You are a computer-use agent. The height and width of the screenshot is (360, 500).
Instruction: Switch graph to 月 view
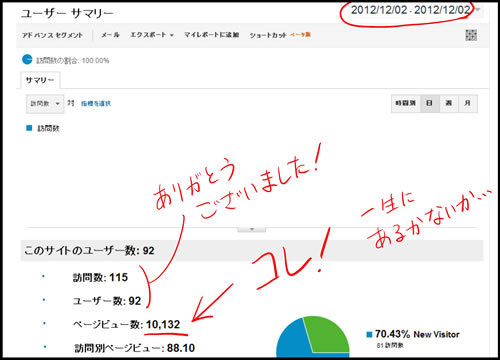point(468,103)
